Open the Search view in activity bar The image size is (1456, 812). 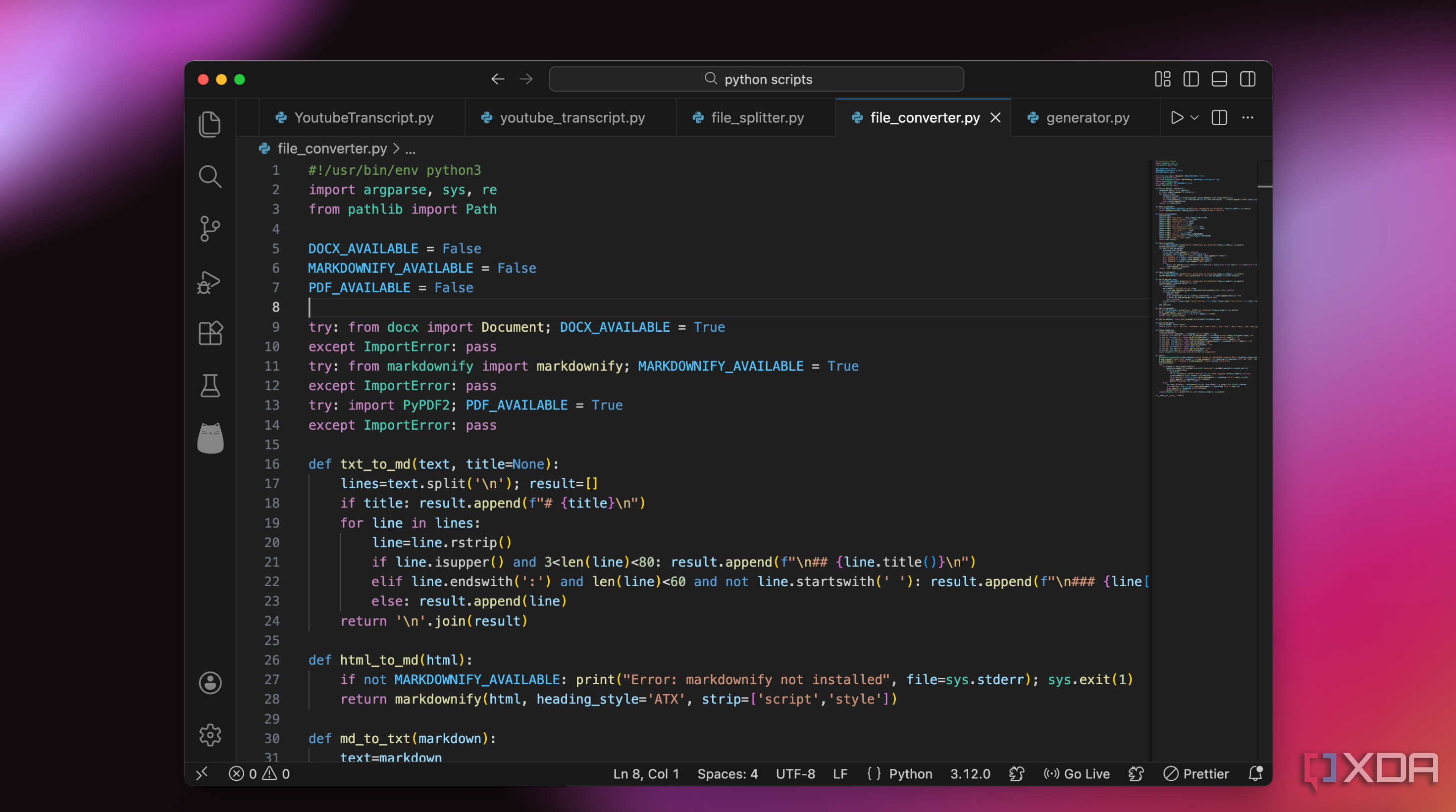tap(209, 176)
